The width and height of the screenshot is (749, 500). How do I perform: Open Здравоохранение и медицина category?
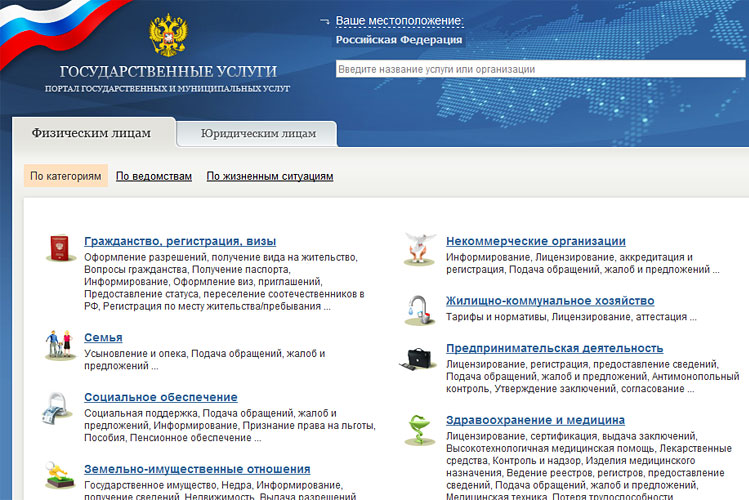[535, 420]
